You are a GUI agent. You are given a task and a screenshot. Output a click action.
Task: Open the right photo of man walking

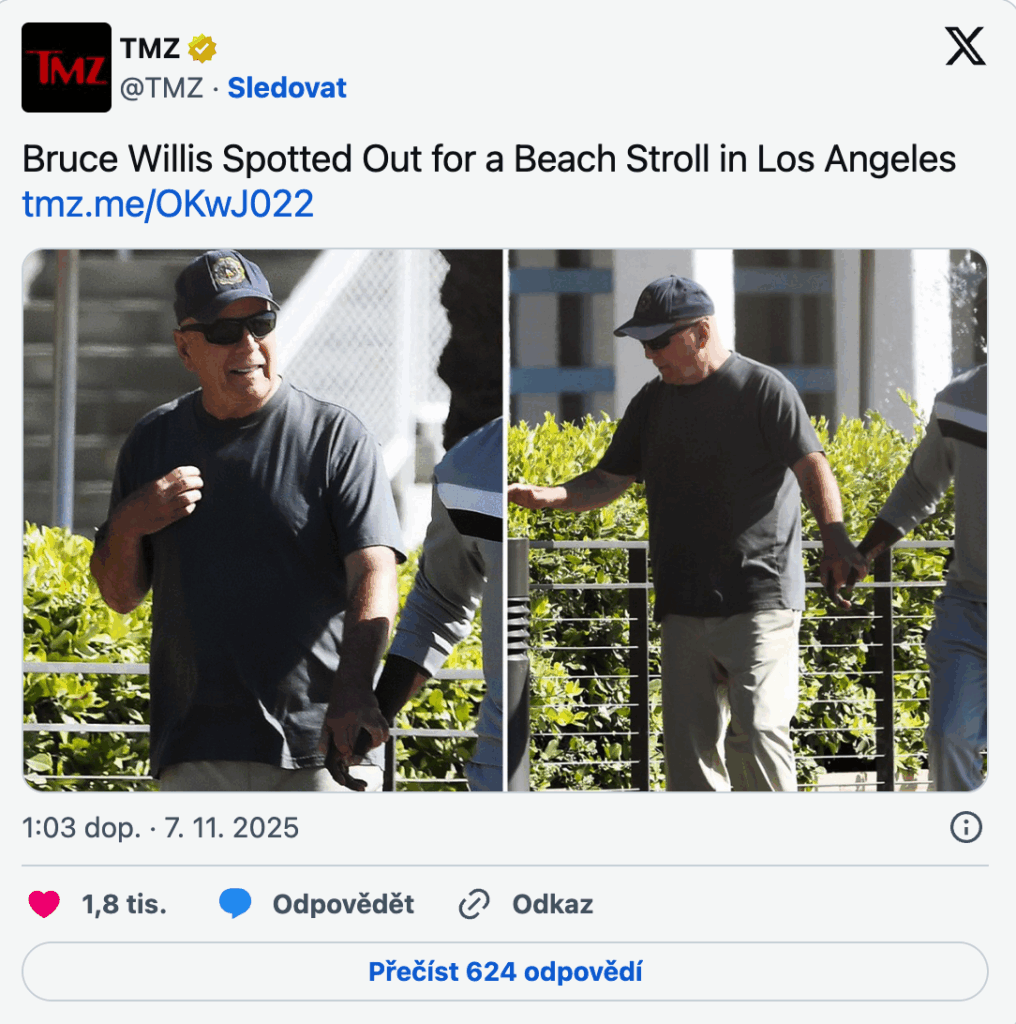point(748,520)
